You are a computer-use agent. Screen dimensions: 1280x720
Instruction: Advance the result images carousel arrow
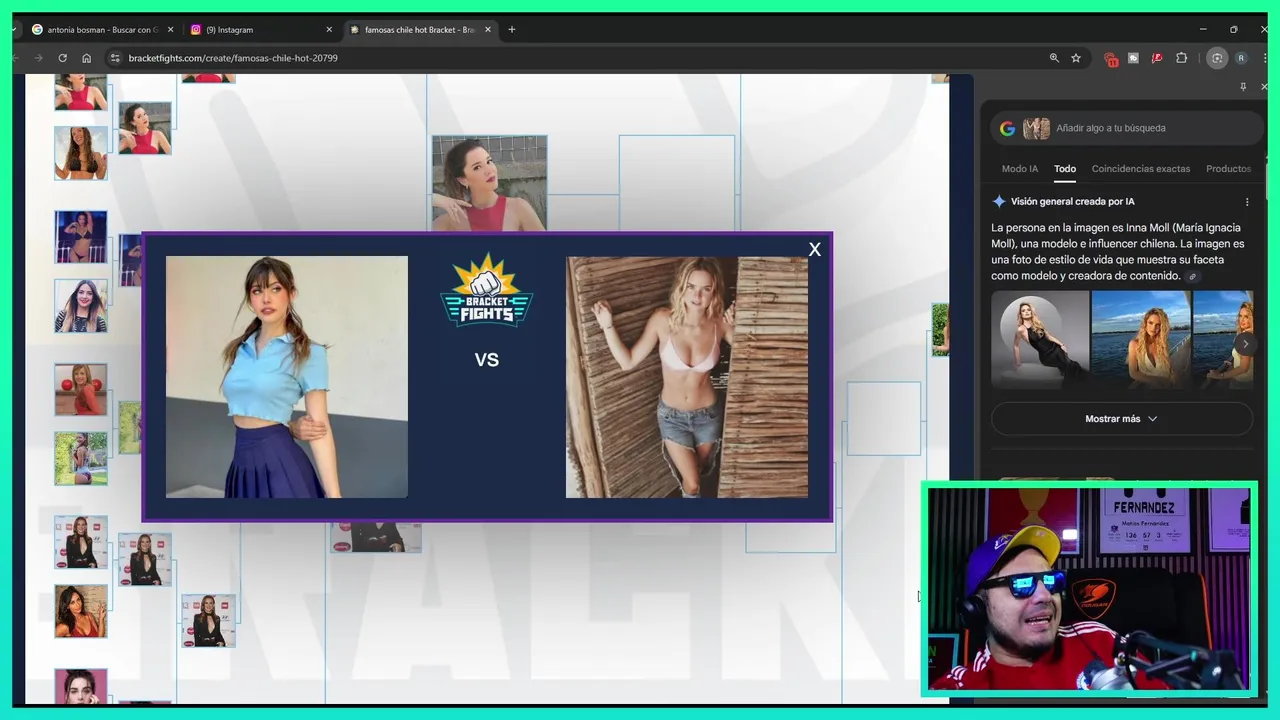(1245, 344)
